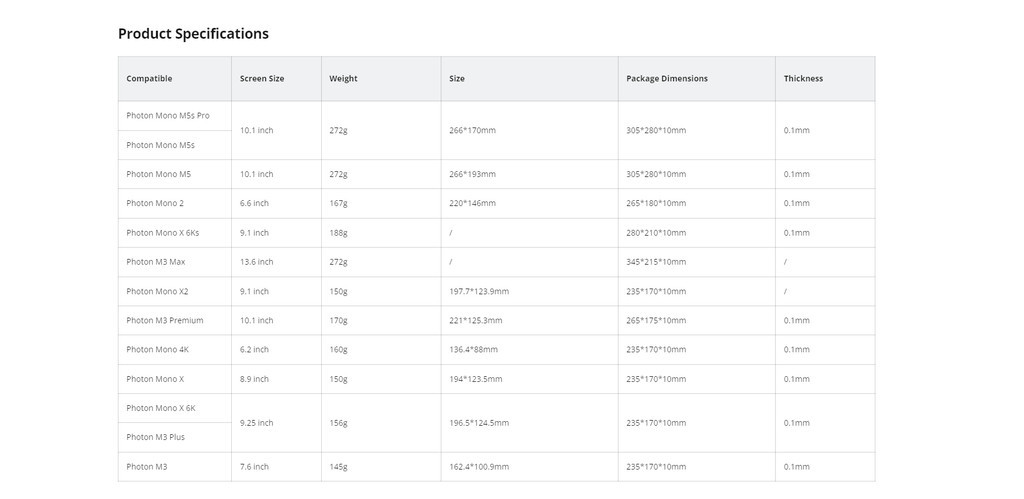Screen dimensions: 1024x499
Task: Click Photon Mono 2 thickness 0.1mm
Action: point(797,203)
